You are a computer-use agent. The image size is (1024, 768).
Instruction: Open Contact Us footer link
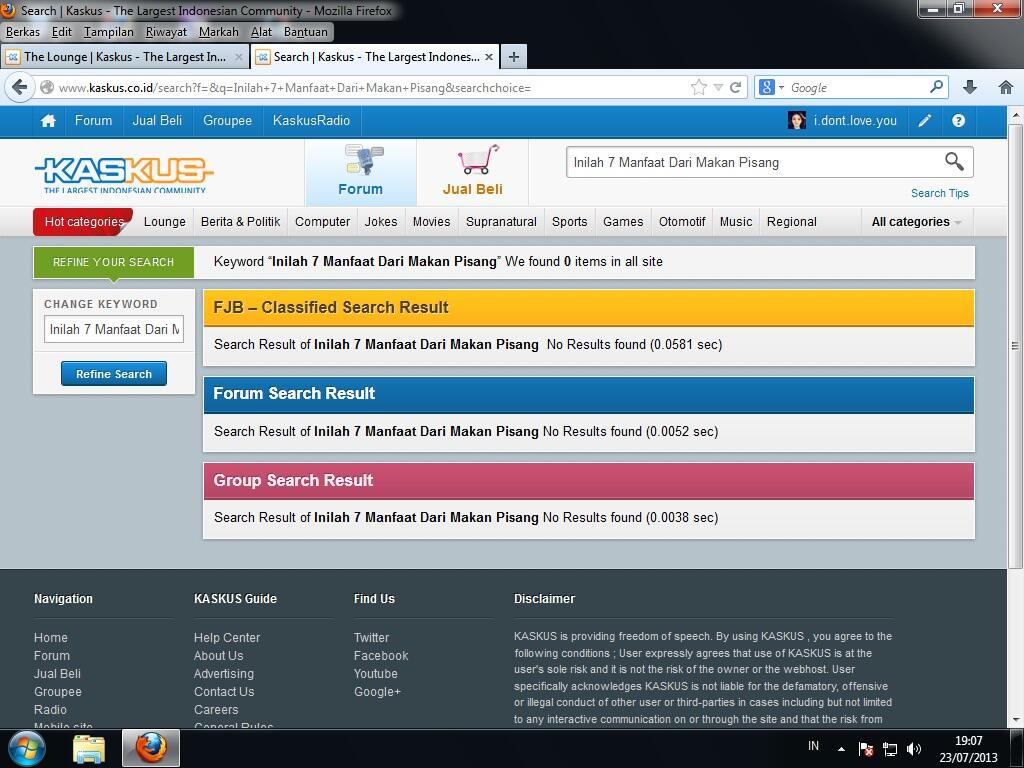pos(224,692)
